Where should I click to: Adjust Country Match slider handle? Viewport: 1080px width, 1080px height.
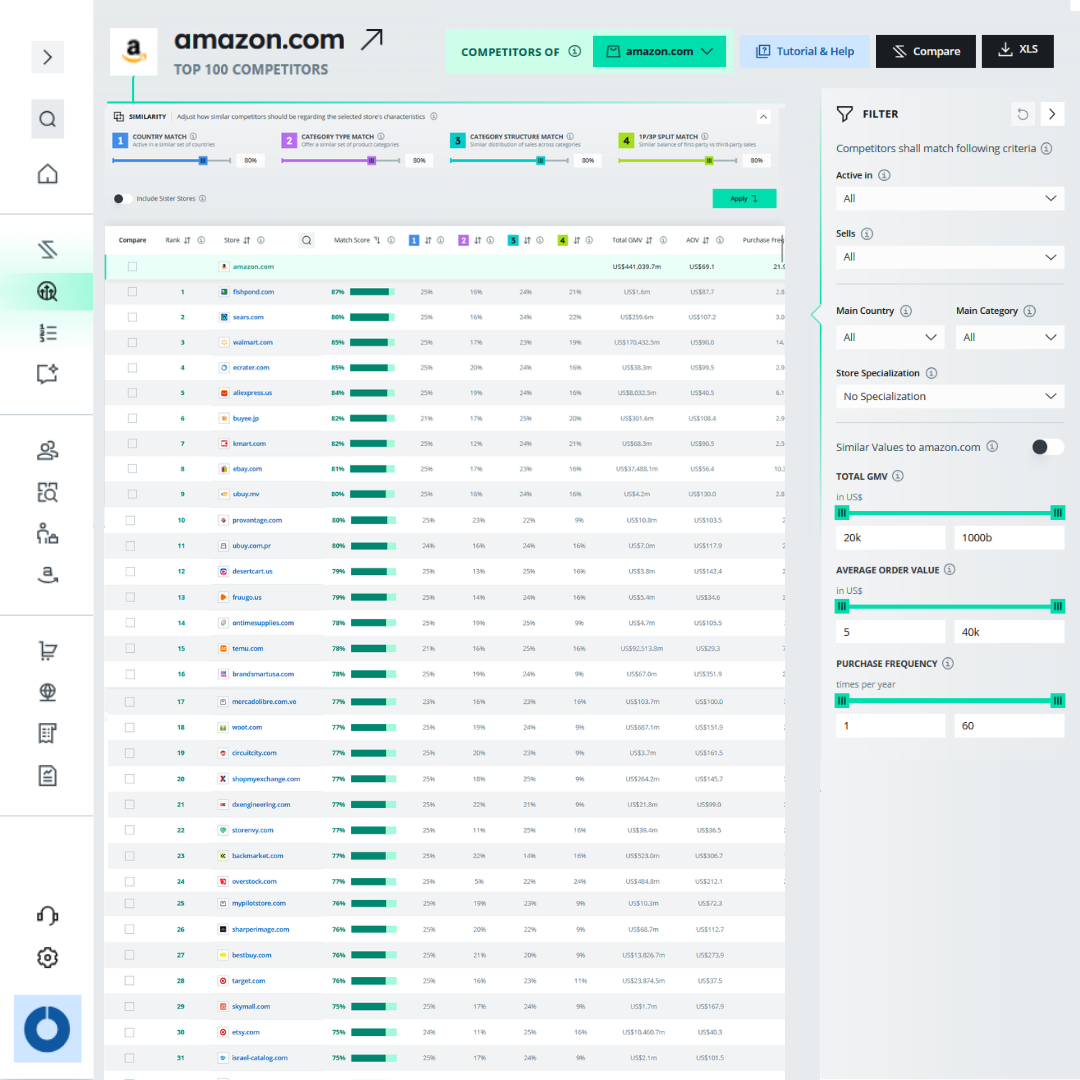[x=203, y=160]
